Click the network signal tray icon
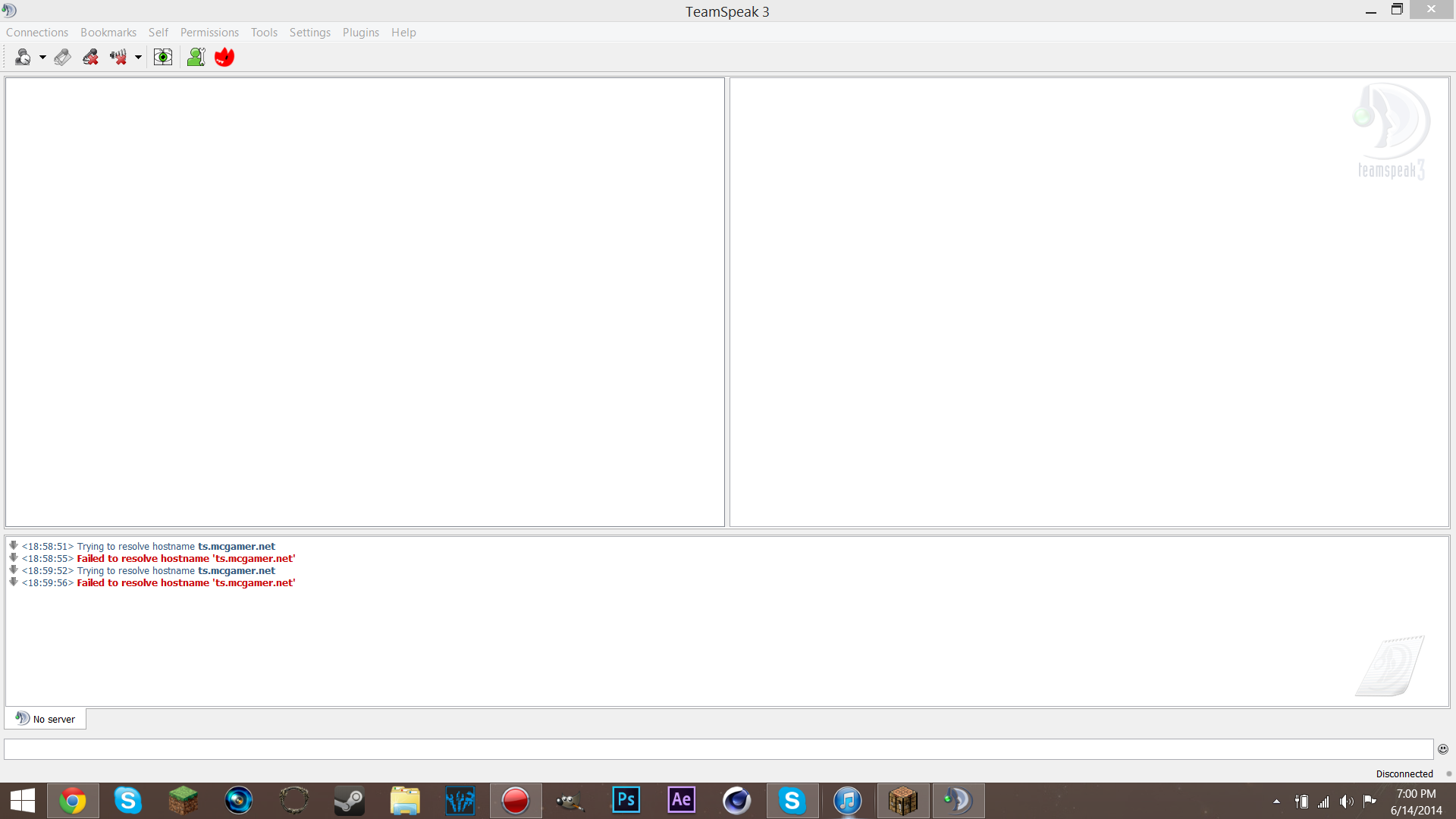Image resolution: width=1456 pixels, height=819 pixels. click(x=1323, y=802)
